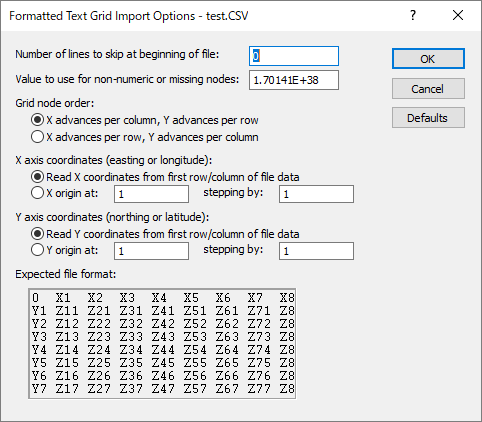Click the 'Value to use for non-numeric' label
Image resolution: width=482 pixels, height=422 pixels.
pos(127,79)
